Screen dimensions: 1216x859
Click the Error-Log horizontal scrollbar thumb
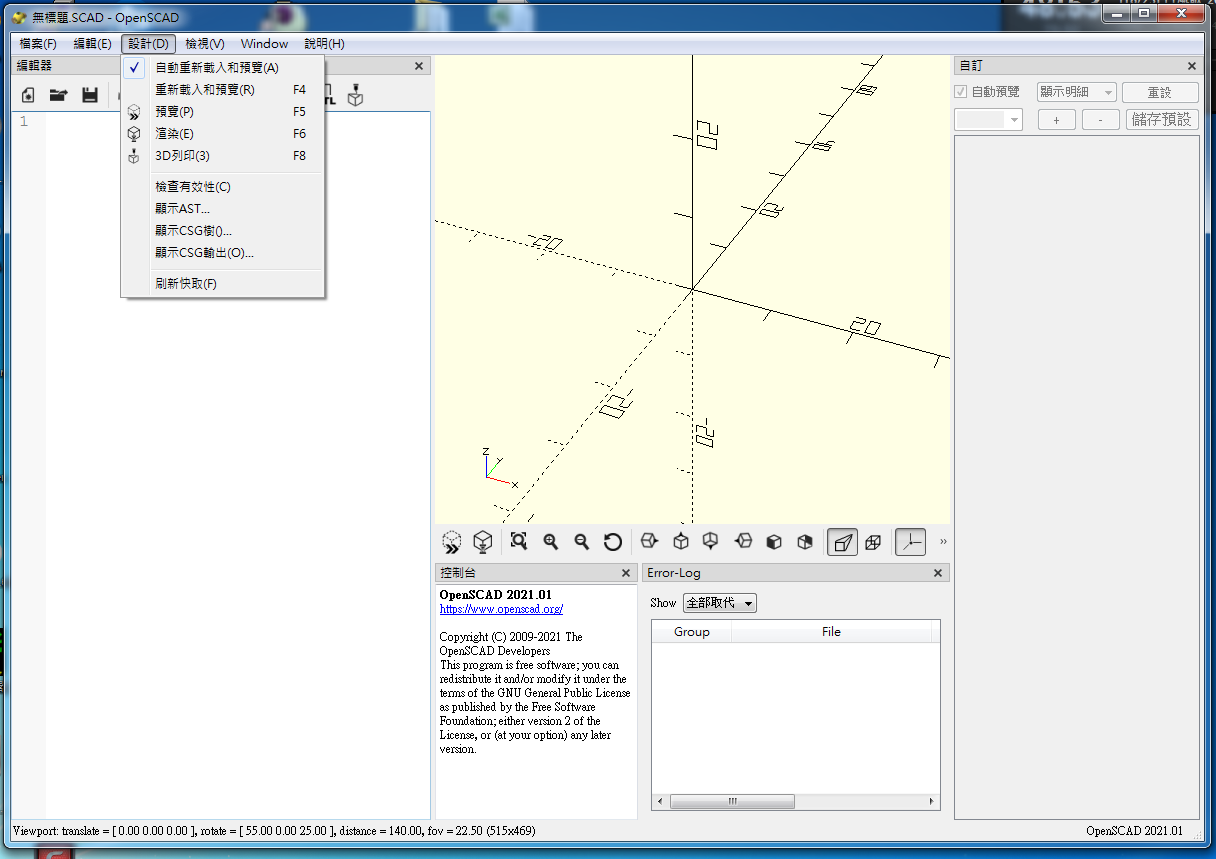732,802
